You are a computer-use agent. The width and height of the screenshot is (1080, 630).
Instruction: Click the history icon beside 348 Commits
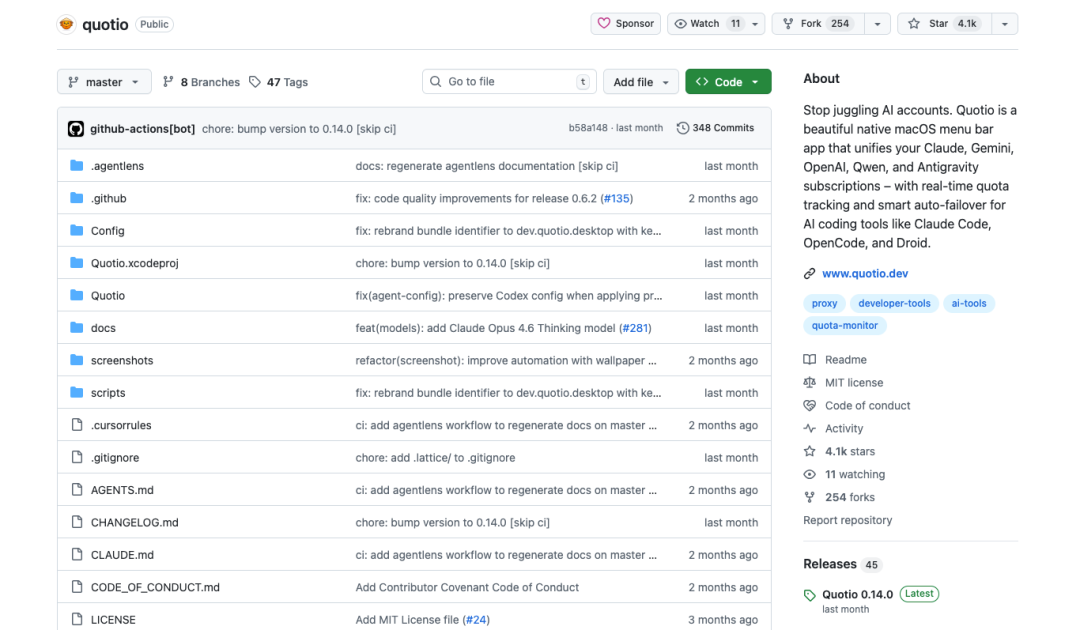[x=682, y=128]
